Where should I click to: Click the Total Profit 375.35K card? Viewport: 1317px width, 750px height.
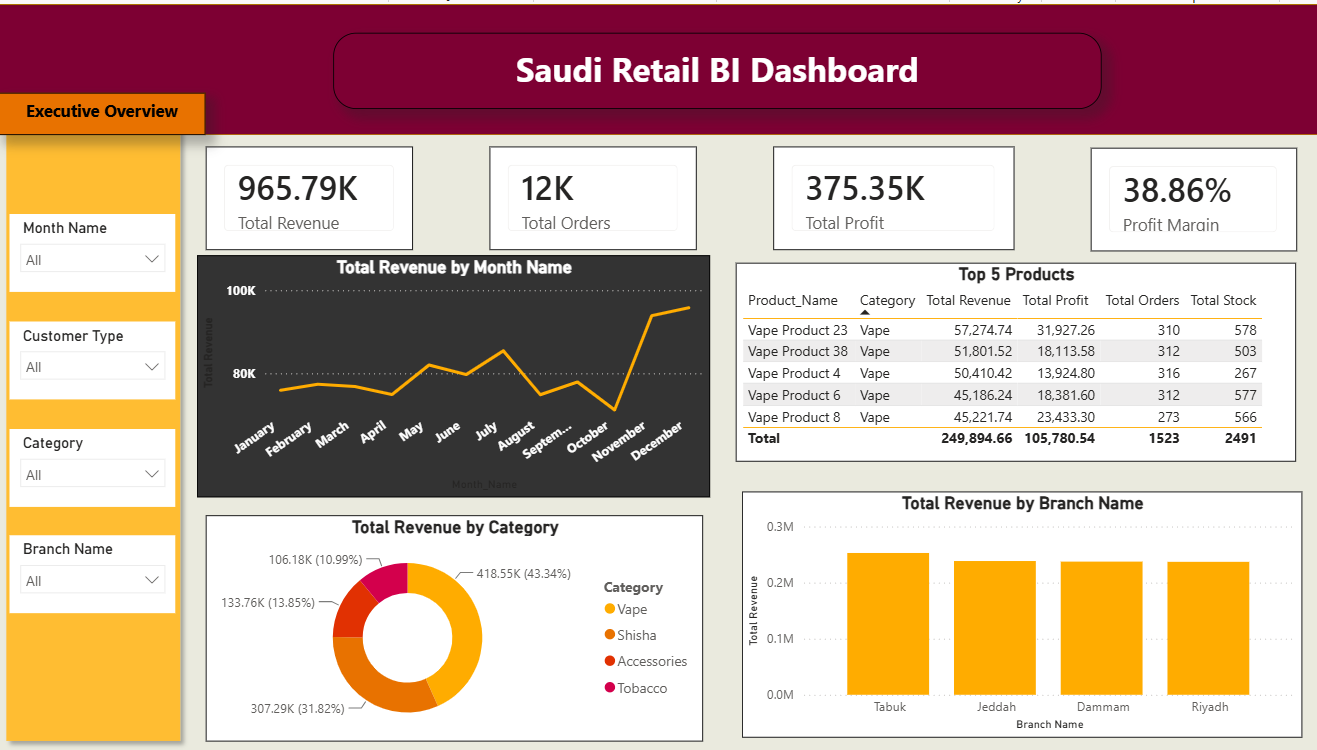pyautogui.click(x=893, y=198)
